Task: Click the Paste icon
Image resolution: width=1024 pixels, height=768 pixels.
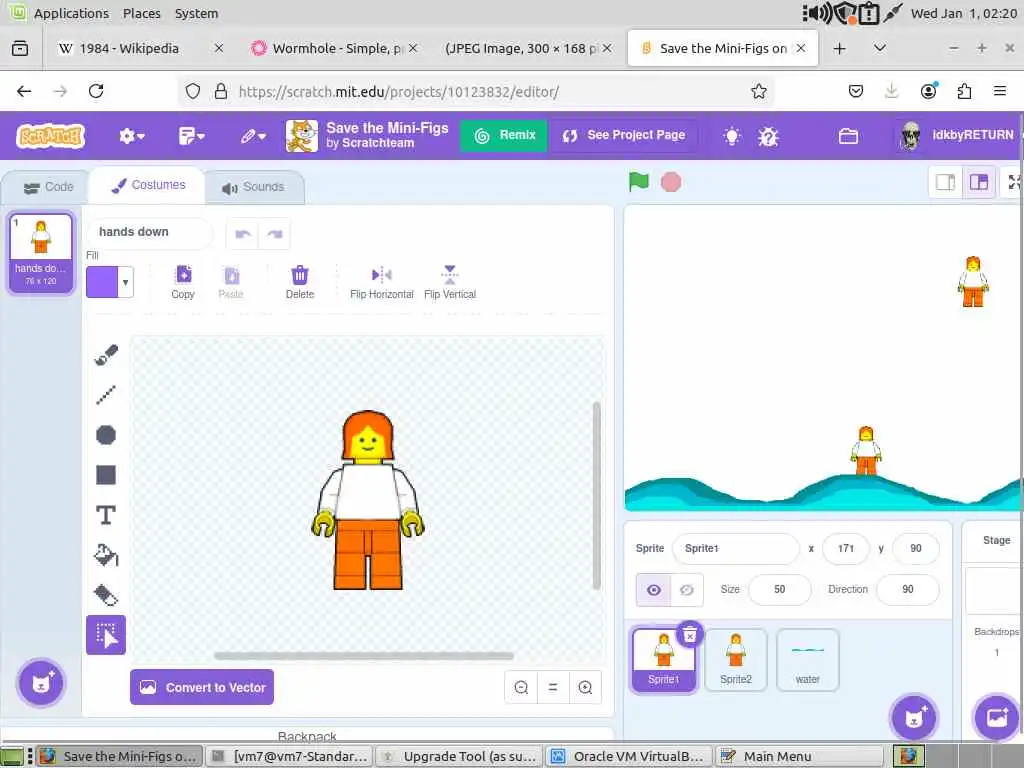Action: click(231, 282)
